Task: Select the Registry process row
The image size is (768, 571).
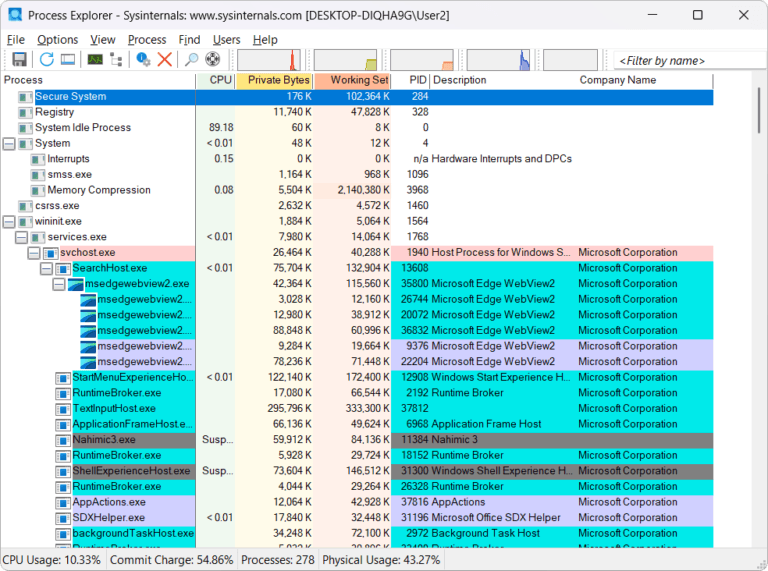Action: pyautogui.click(x=357, y=112)
